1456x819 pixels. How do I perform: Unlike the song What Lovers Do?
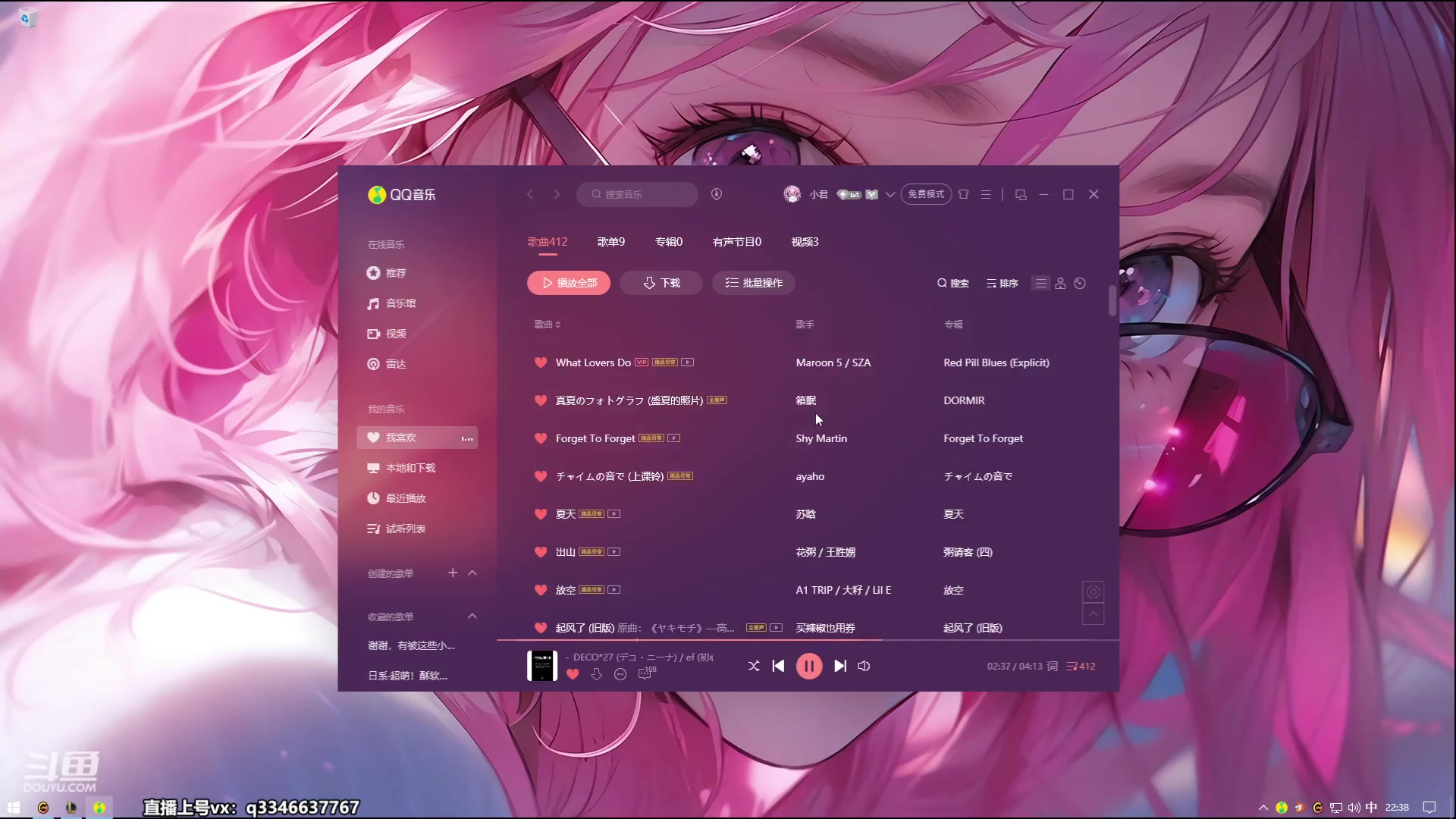click(x=540, y=362)
